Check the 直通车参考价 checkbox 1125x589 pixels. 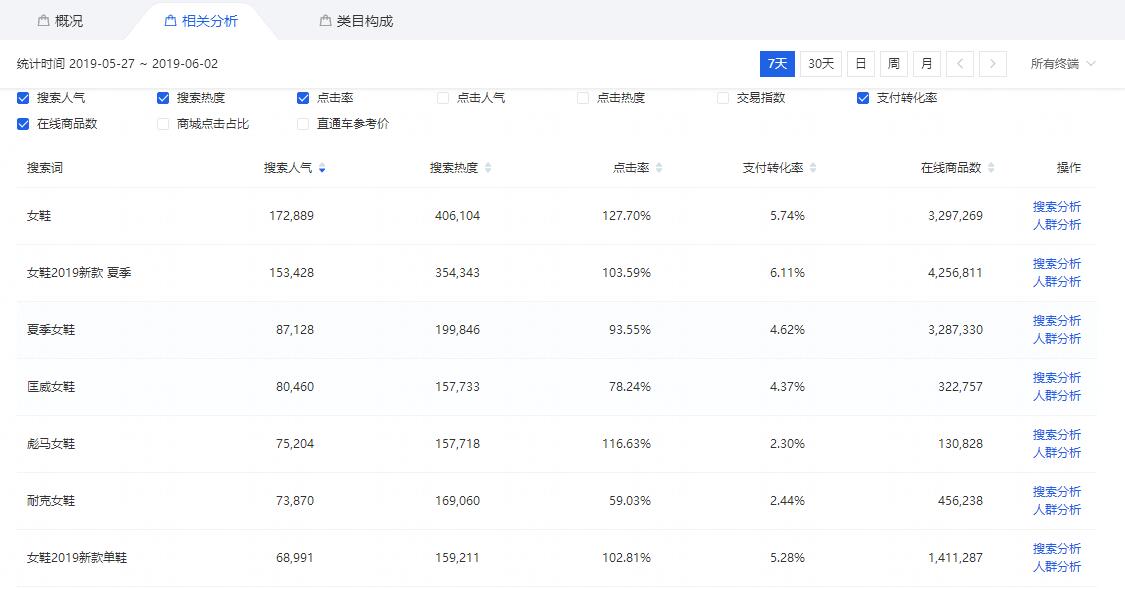point(303,124)
